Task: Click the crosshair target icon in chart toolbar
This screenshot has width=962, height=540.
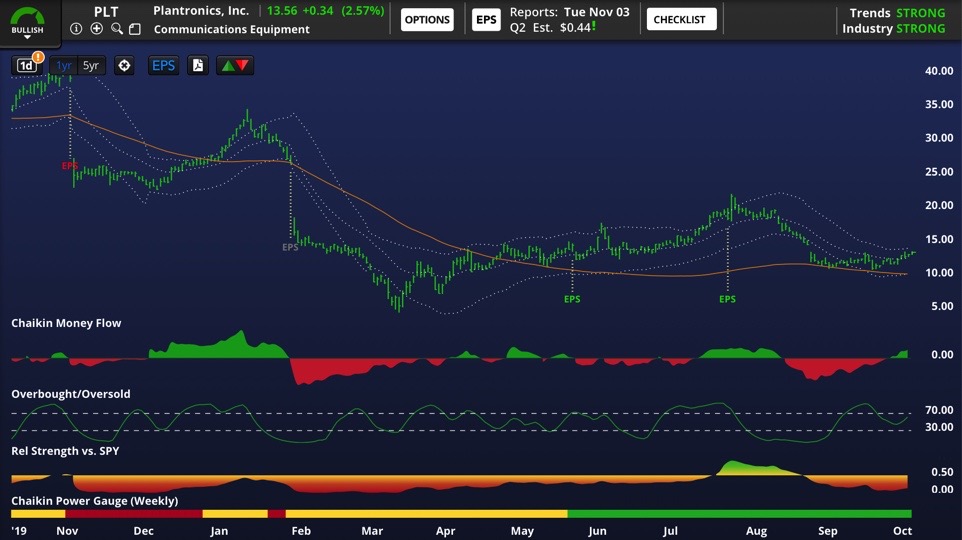Action: coord(124,66)
